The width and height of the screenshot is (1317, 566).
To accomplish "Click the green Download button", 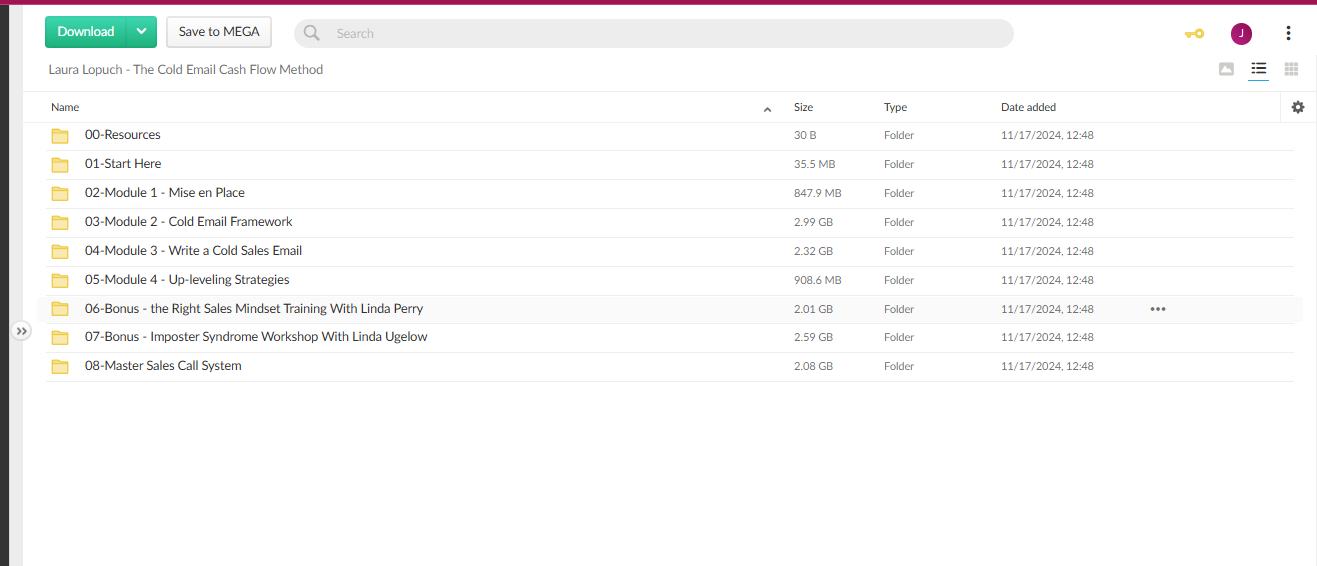I will pos(86,32).
